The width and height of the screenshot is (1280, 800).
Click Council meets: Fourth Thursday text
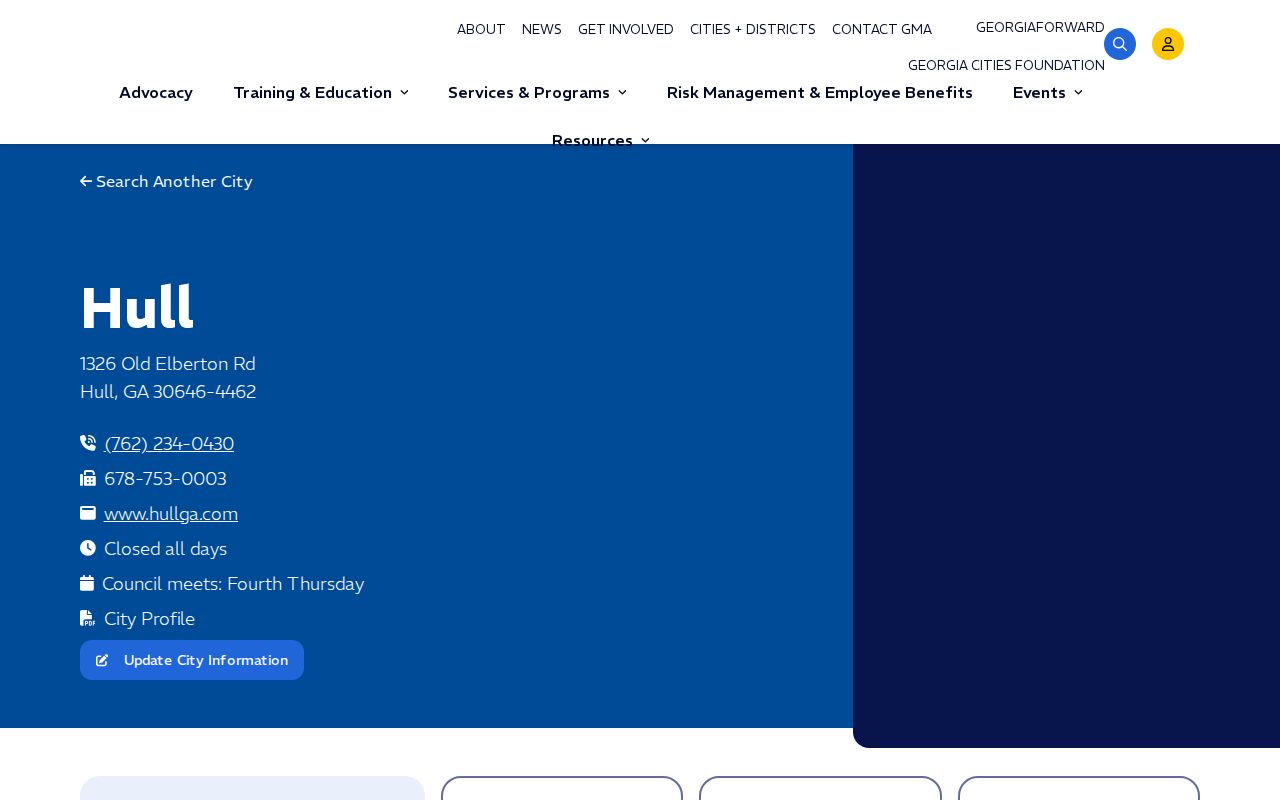(233, 584)
